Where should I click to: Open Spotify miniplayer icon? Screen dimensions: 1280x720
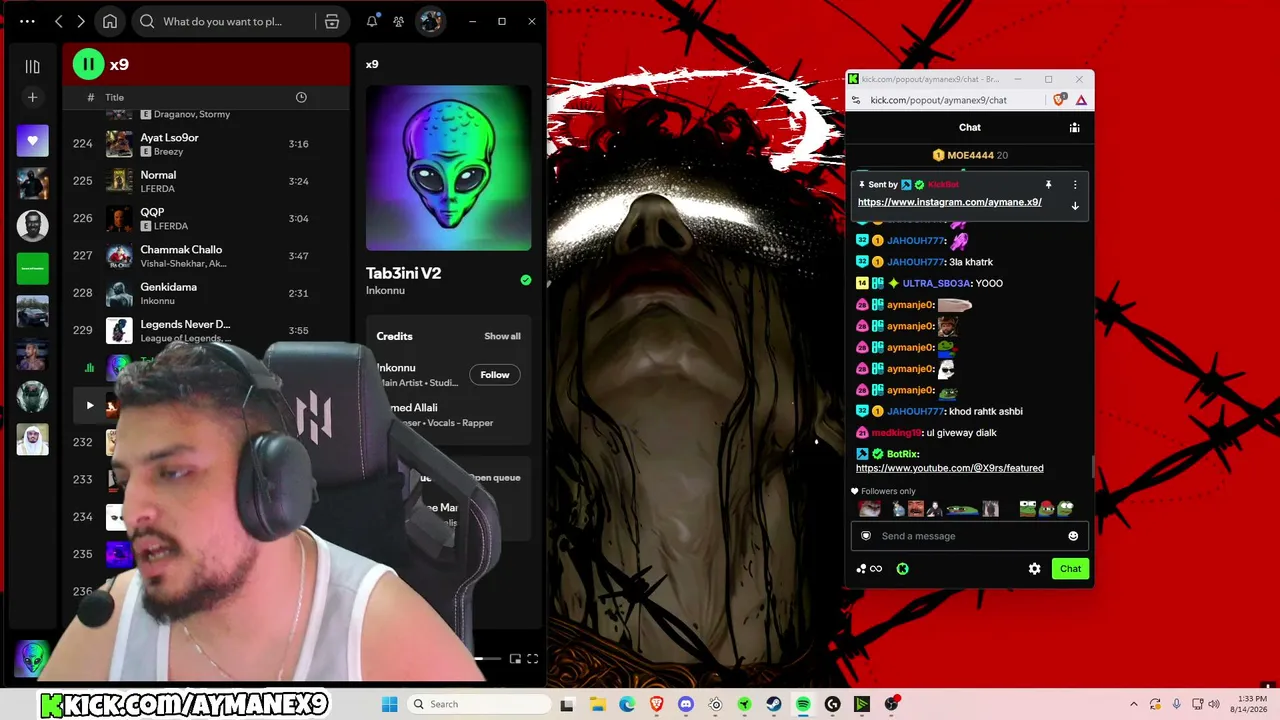(515, 659)
